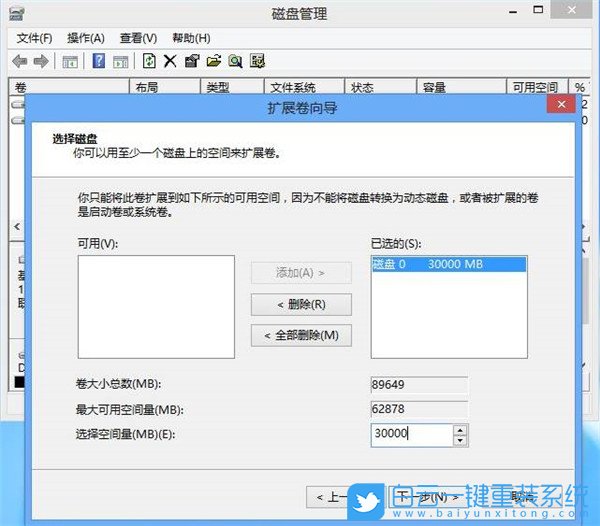Click the left scroll arrow of volume list

coord(17,226)
